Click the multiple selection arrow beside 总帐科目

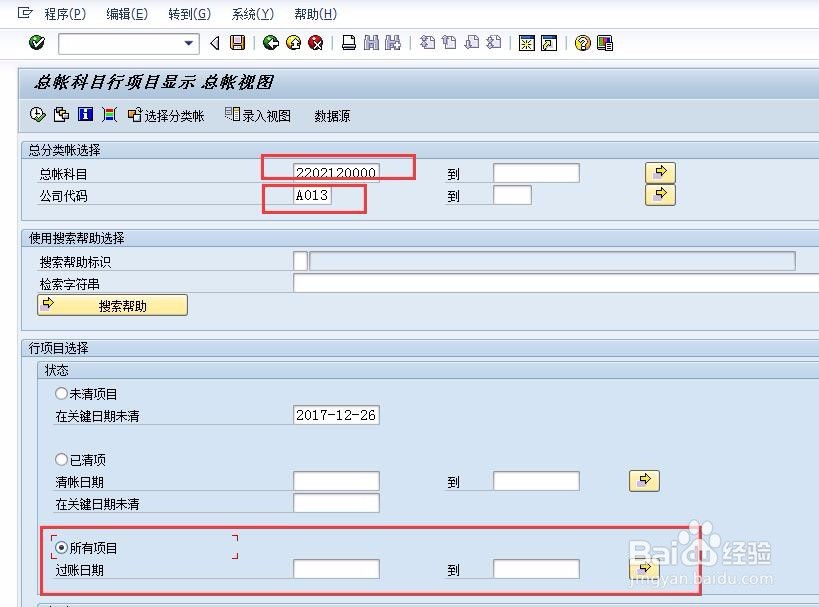point(660,171)
